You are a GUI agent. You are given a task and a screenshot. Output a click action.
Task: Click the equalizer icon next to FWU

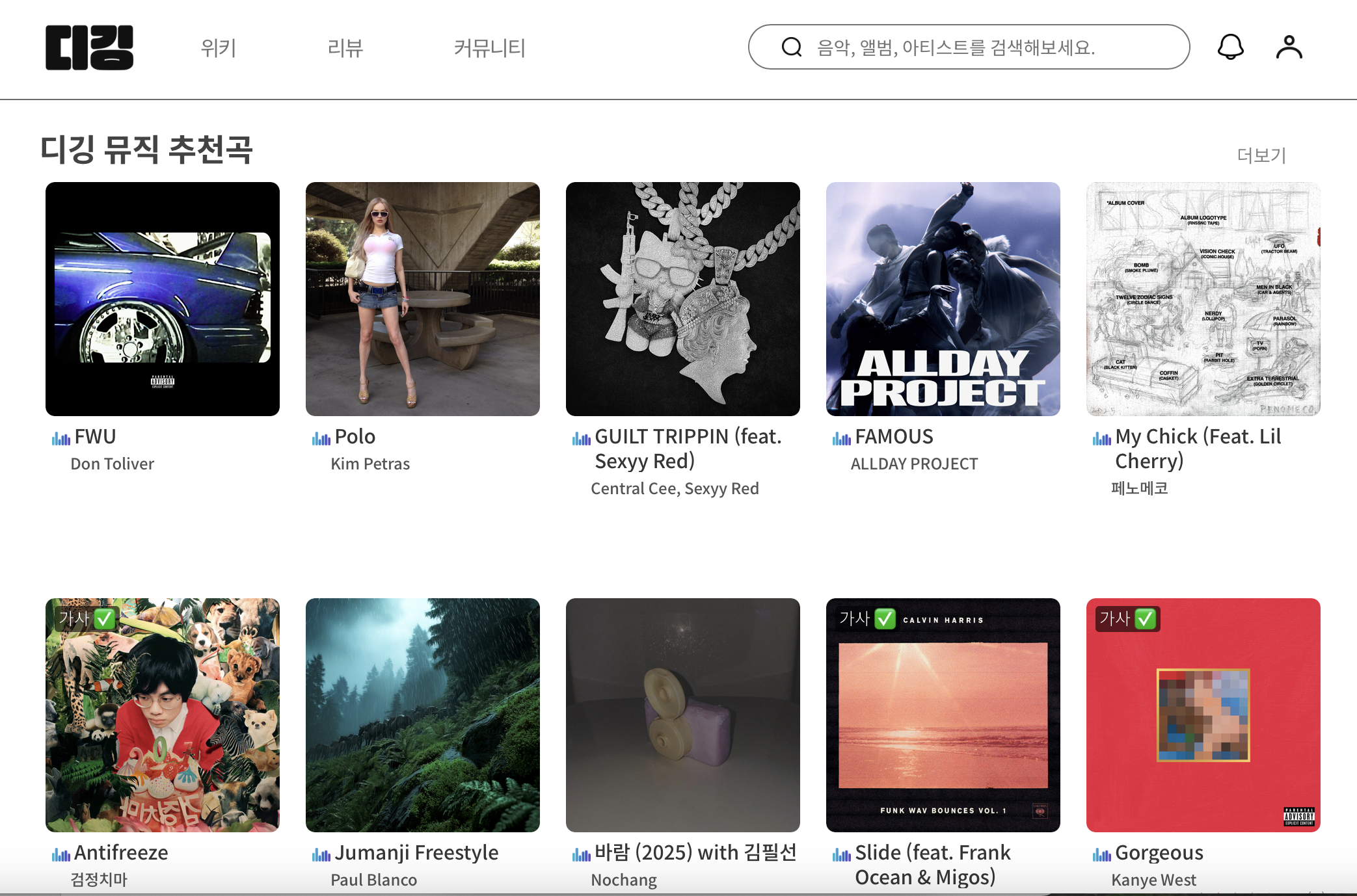pyautogui.click(x=61, y=439)
